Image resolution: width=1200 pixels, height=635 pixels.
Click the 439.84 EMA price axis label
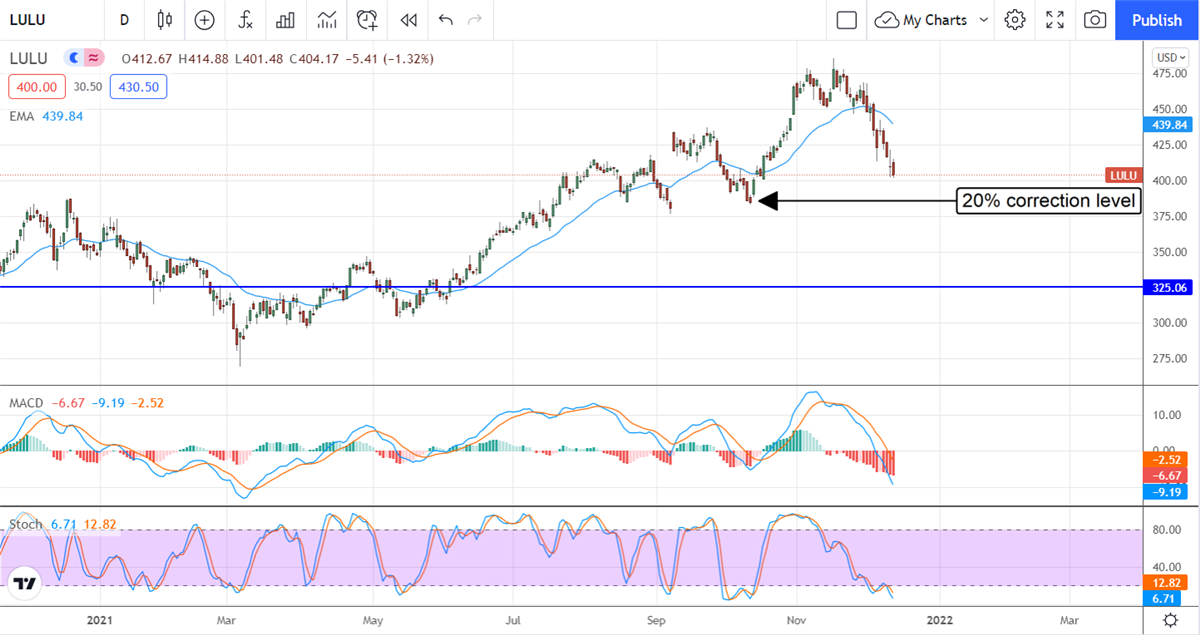point(1167,124)
